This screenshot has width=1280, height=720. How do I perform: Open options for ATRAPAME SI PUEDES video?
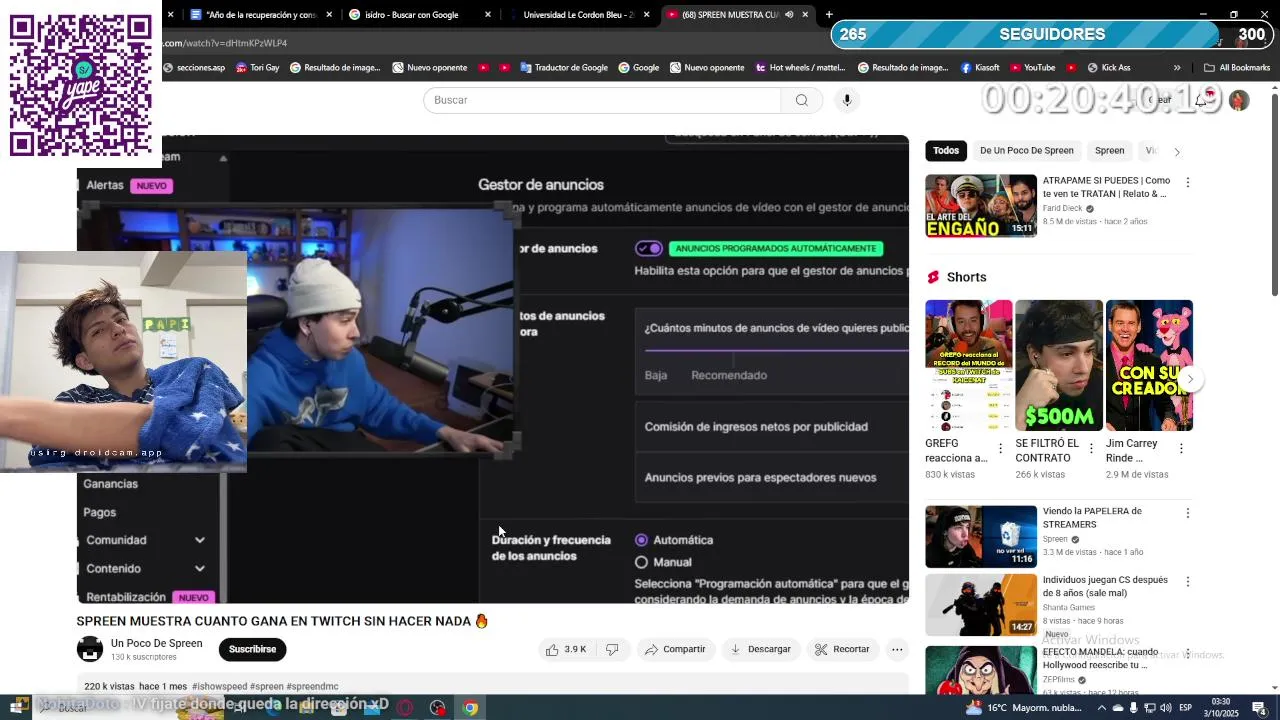pos(1187,183)
